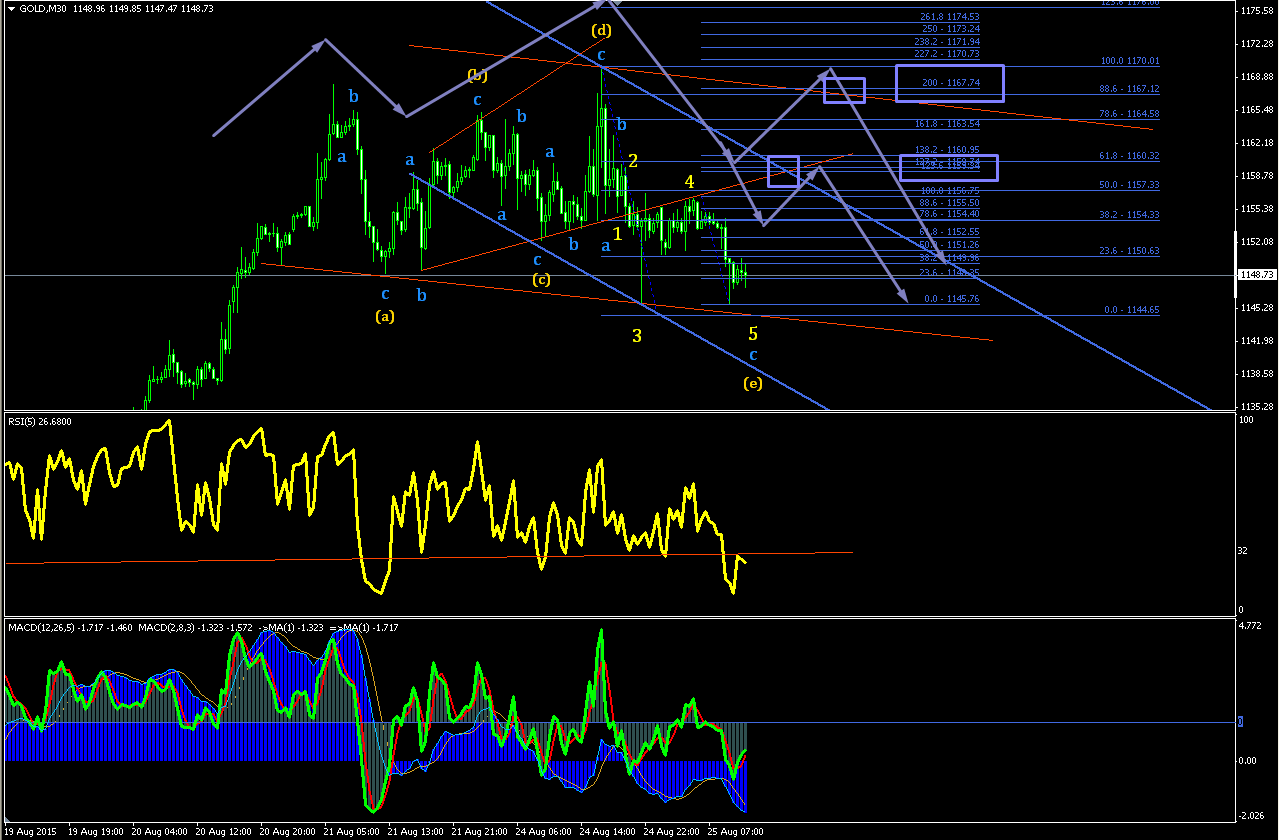
Task: Click the 1135.28 price axis label
Action: point(1259,407)
